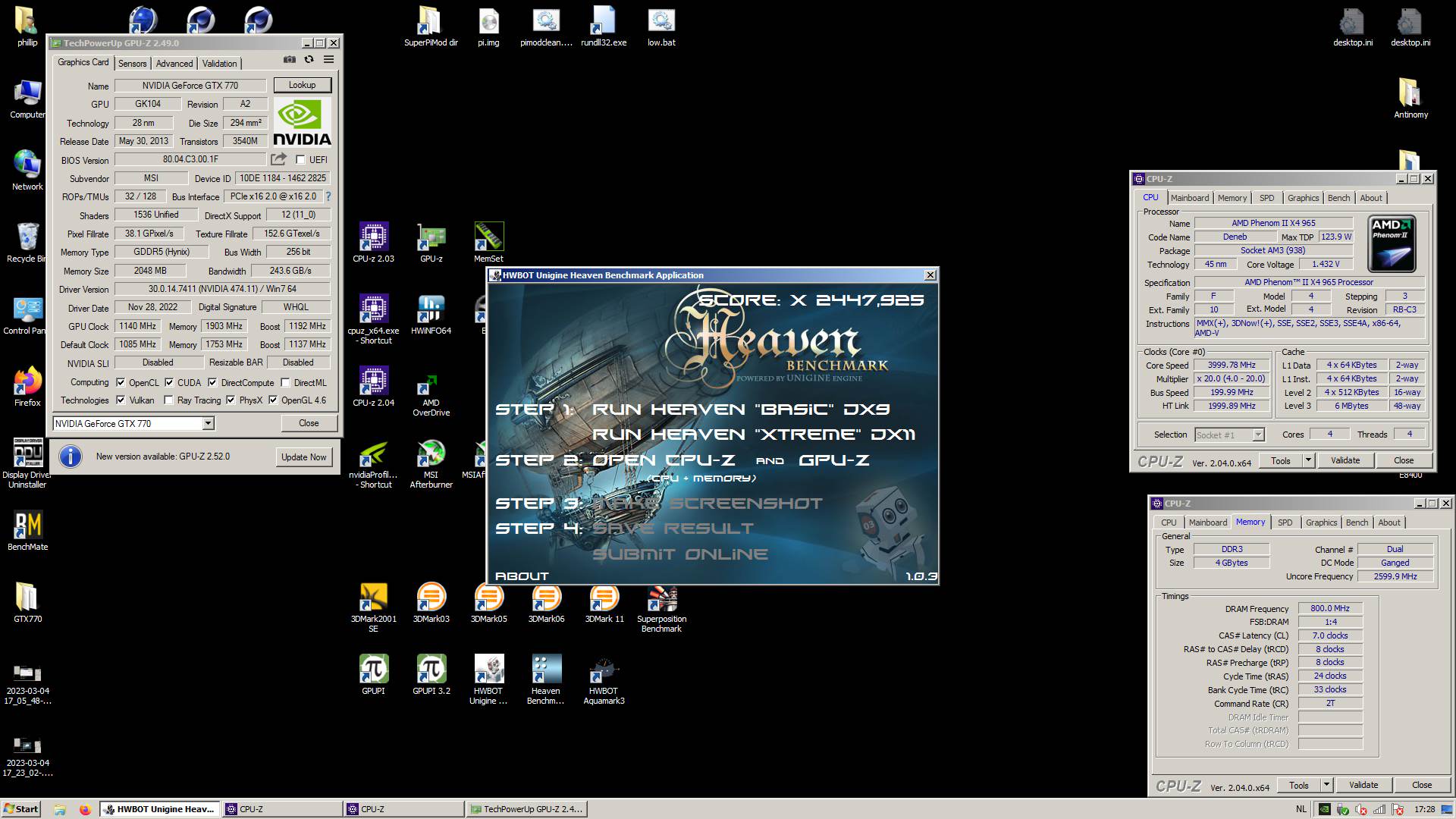1456x819 pixels.
Task: Open AMD OverDrive desktop icon
Action: 431,392
